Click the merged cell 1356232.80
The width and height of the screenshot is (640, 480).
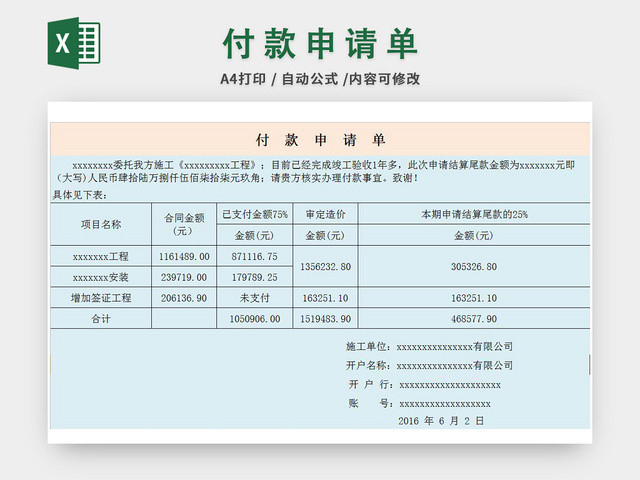(325, 267)
